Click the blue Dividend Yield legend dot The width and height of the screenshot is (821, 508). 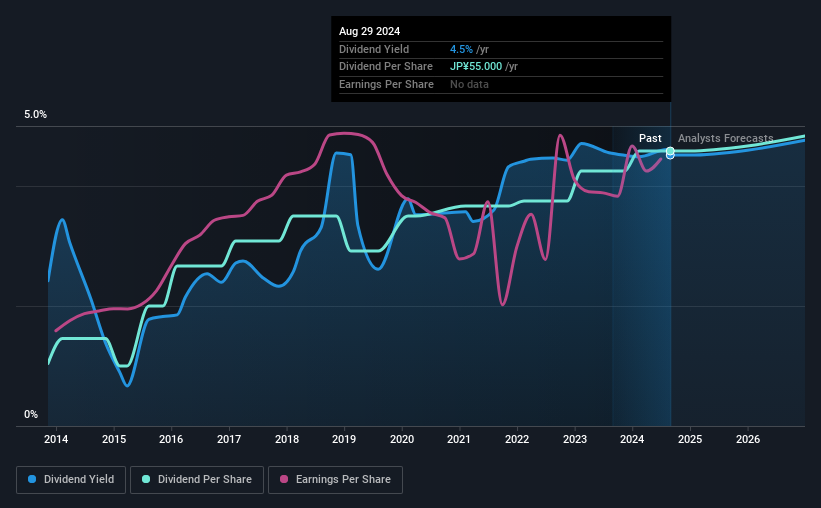(x=32, y=479)
